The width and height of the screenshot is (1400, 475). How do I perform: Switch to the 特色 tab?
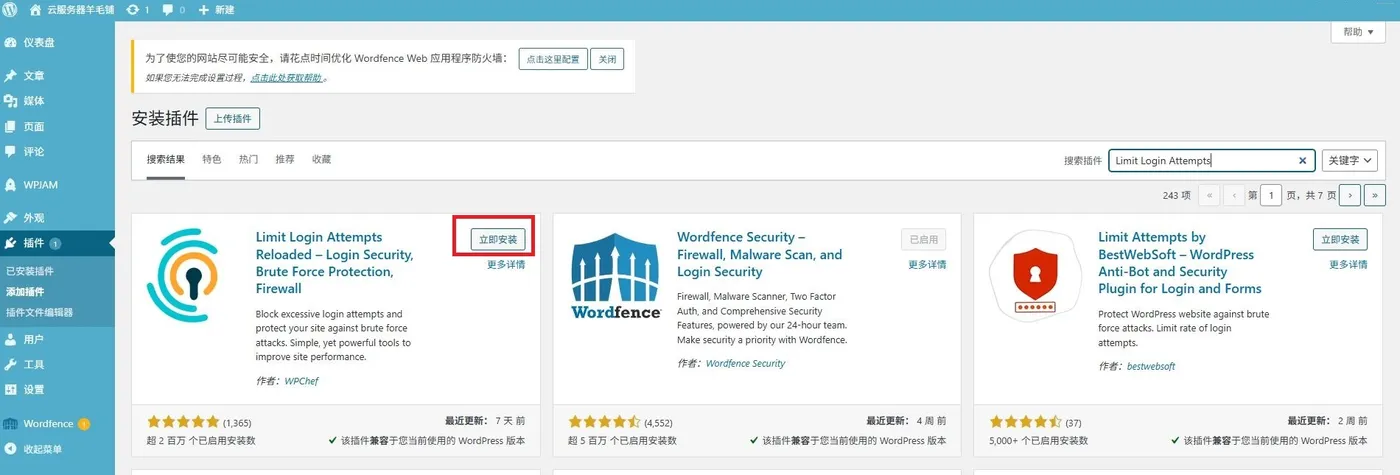pos(212,159)
